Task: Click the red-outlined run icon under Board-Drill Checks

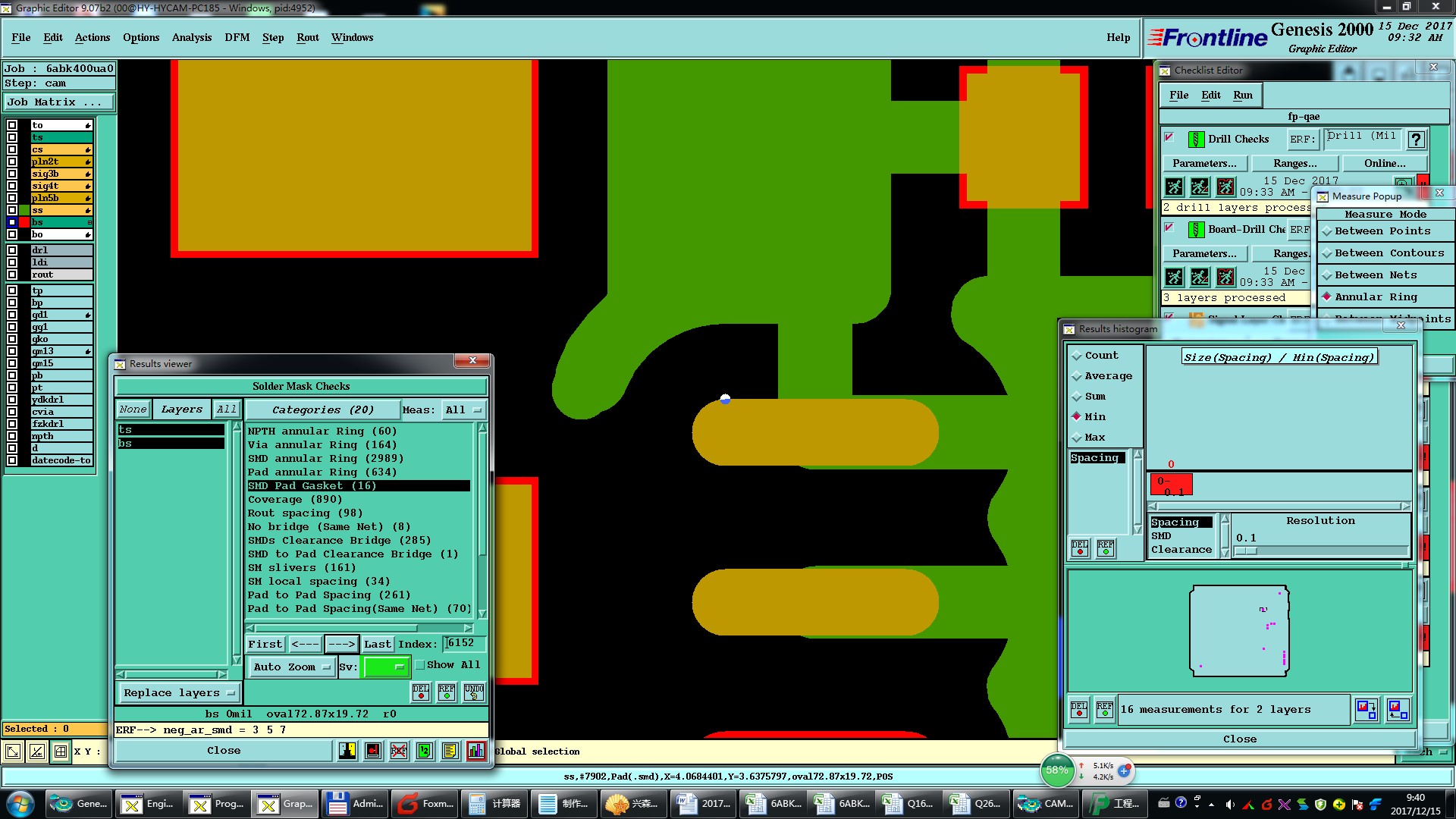Action: [1225, 277]
